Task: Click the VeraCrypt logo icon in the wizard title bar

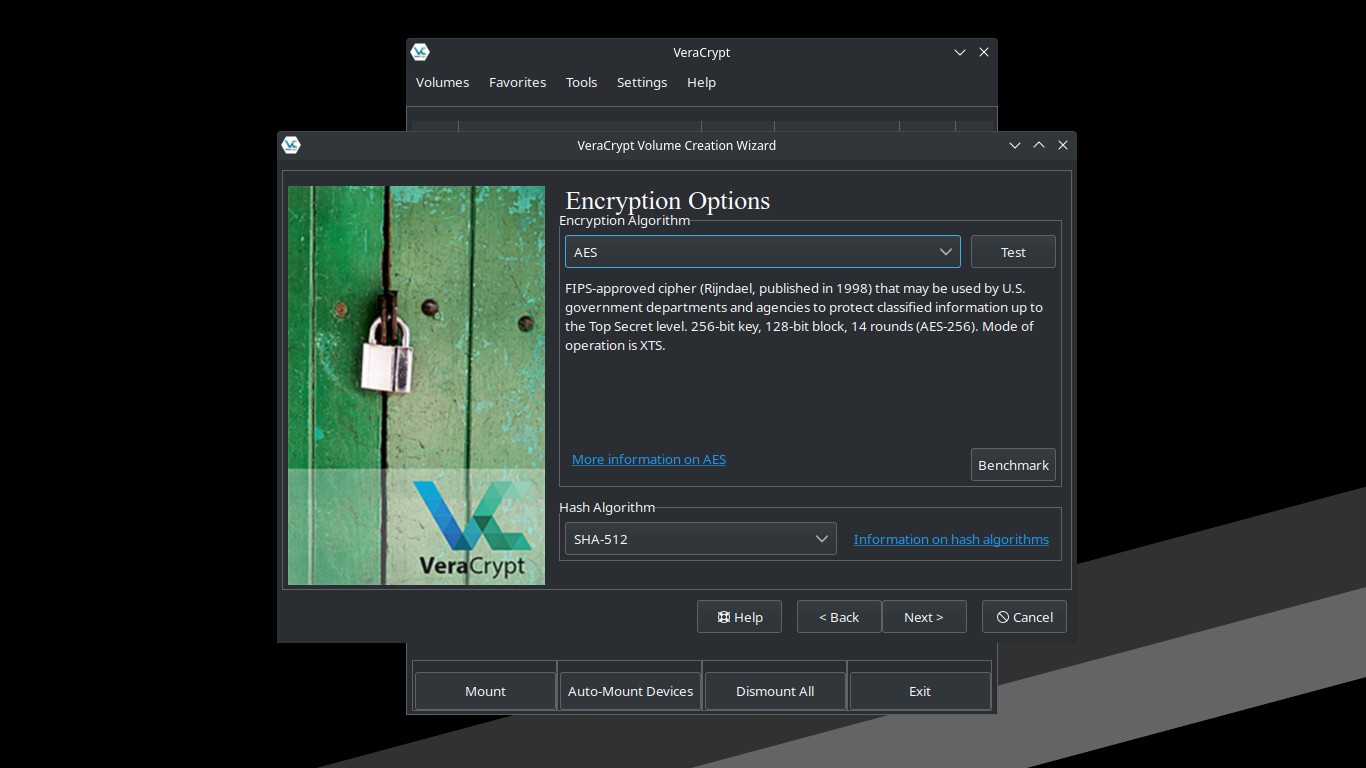Action: pyautogui.click(x=291, y=145)
